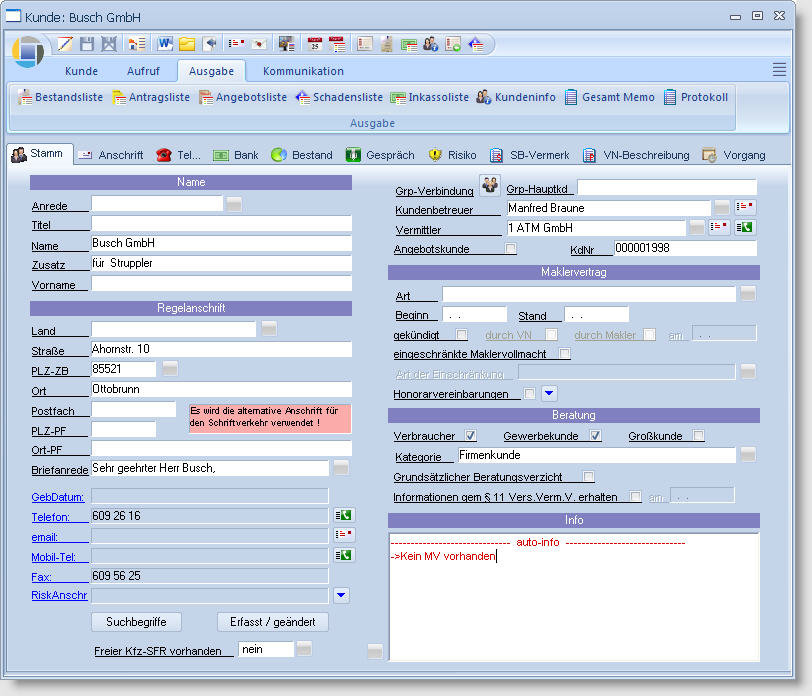
Task: Click the Bestandsliste output icon
Action: click(x=24, y=97)
